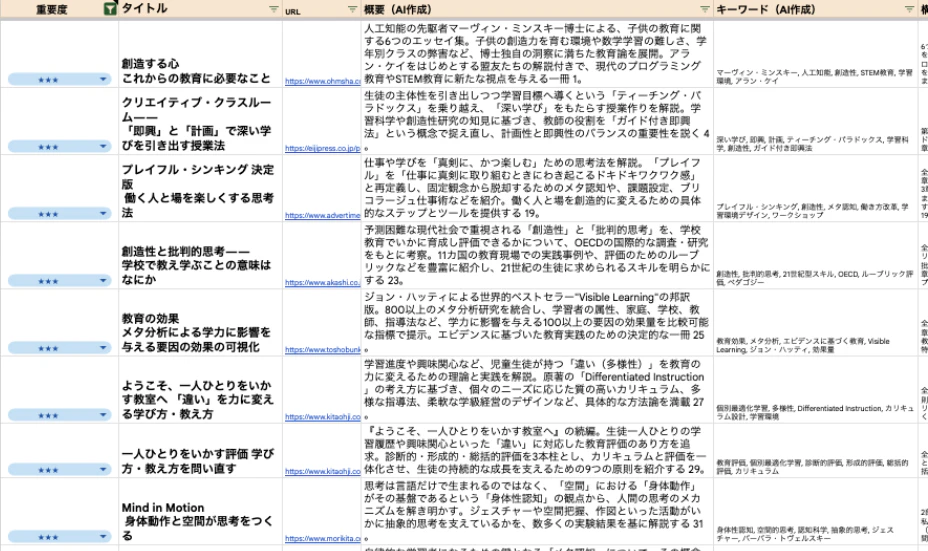
Task: Open kitaohji link in ようこそ、一人ひとりをいかす教室へ row
Action: 323,417
